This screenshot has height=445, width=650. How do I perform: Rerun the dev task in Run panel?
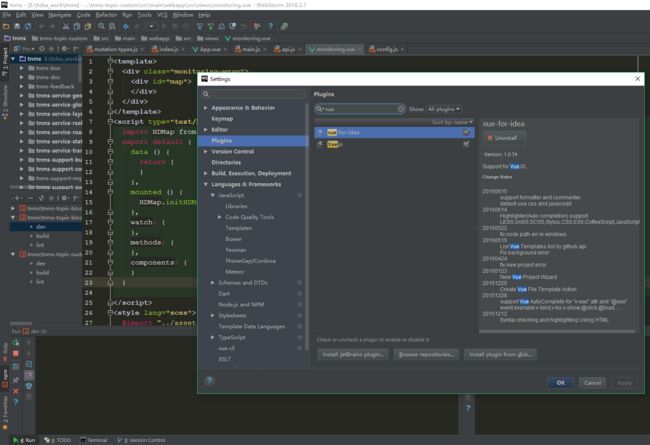click(x=16, y=343)
